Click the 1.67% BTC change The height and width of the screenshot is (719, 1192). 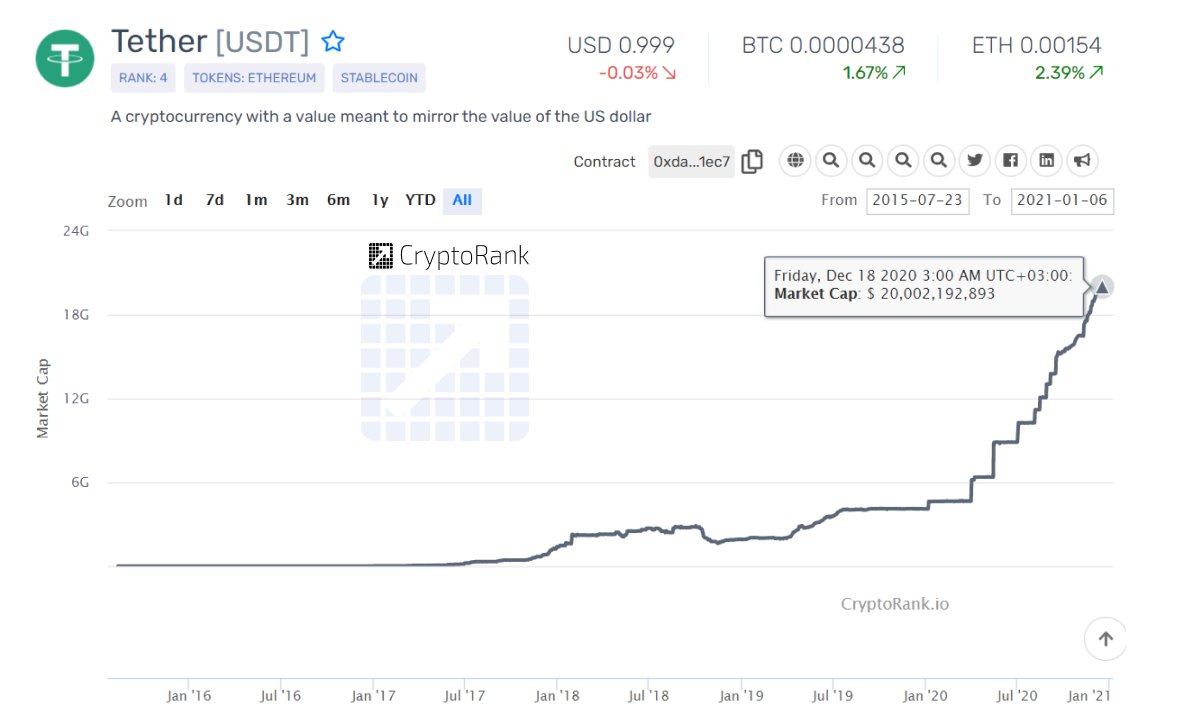pos(874,73)
